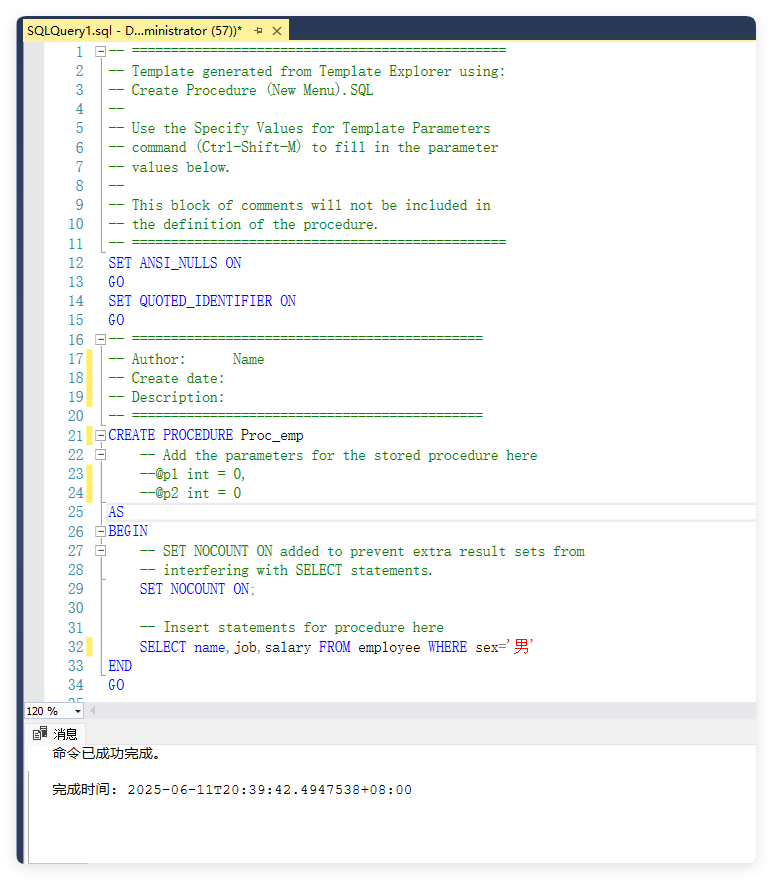Image resolution: width=772 pixels, height=880 pixels.
Task: Click the string value '男' on line 32
Action: point(520,647)
